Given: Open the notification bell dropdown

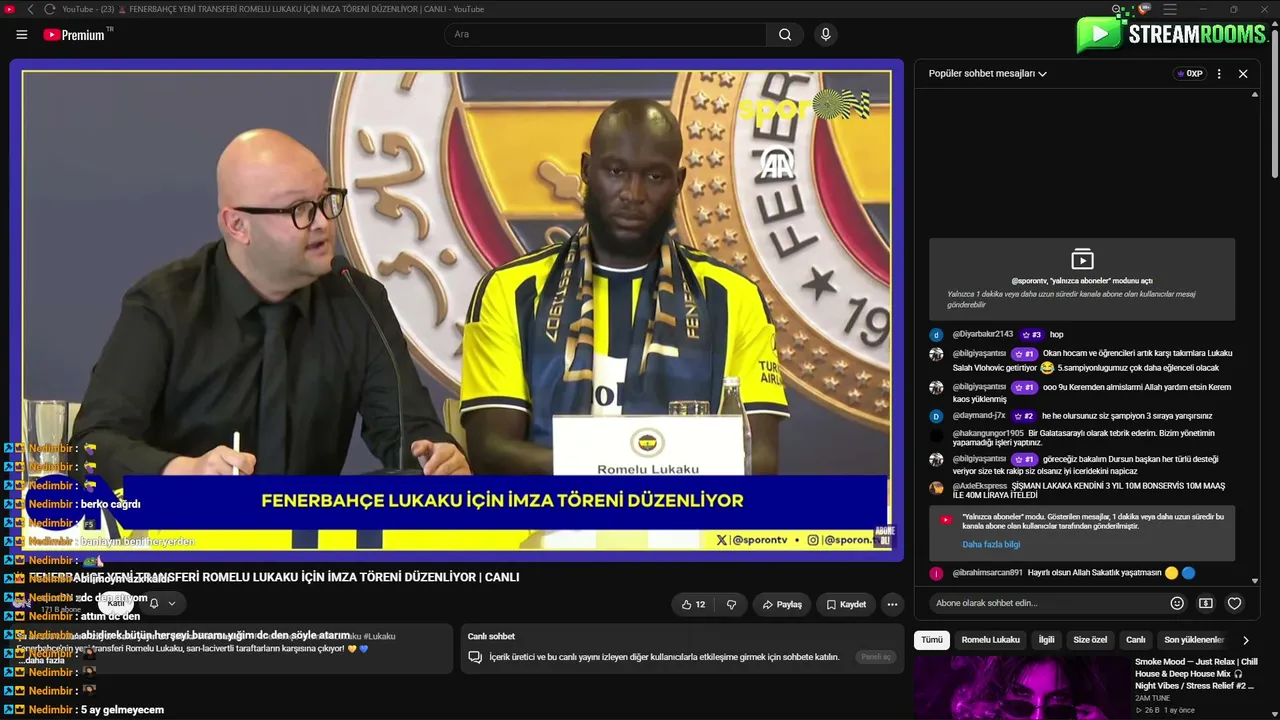Looking at the screenshot, I should coord(162,603).
